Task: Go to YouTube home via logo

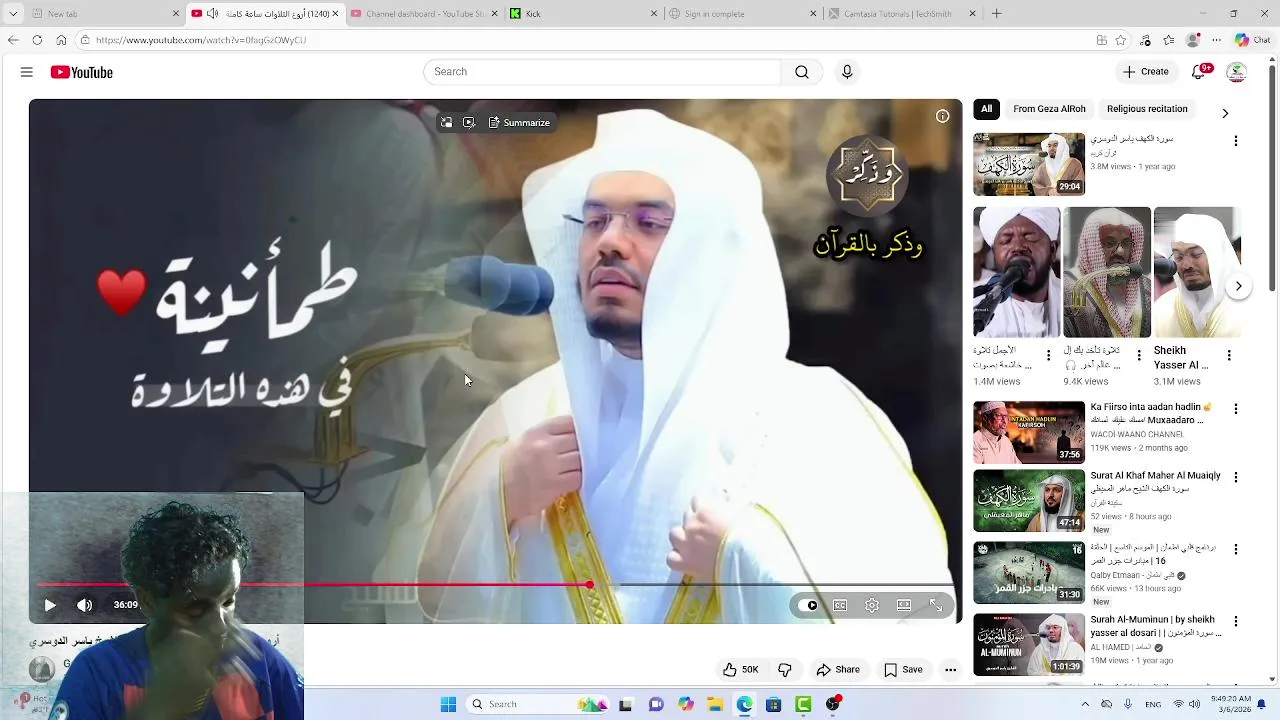Action: pyautogui.click(x=82, y=72)
